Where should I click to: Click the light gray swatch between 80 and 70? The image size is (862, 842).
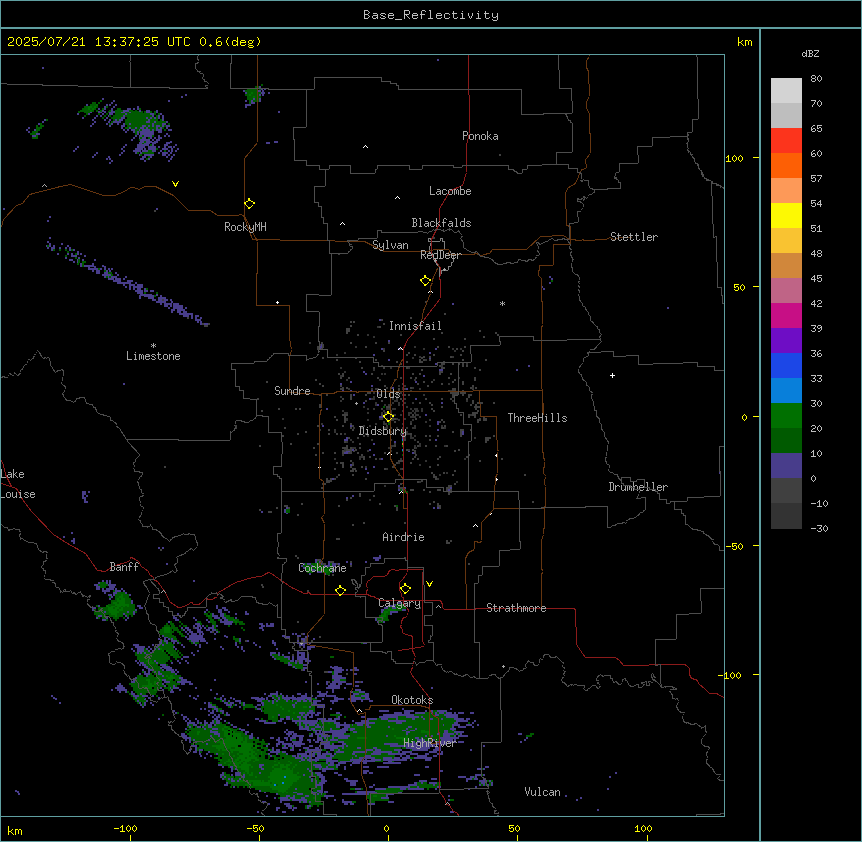(x=786, y=91)
